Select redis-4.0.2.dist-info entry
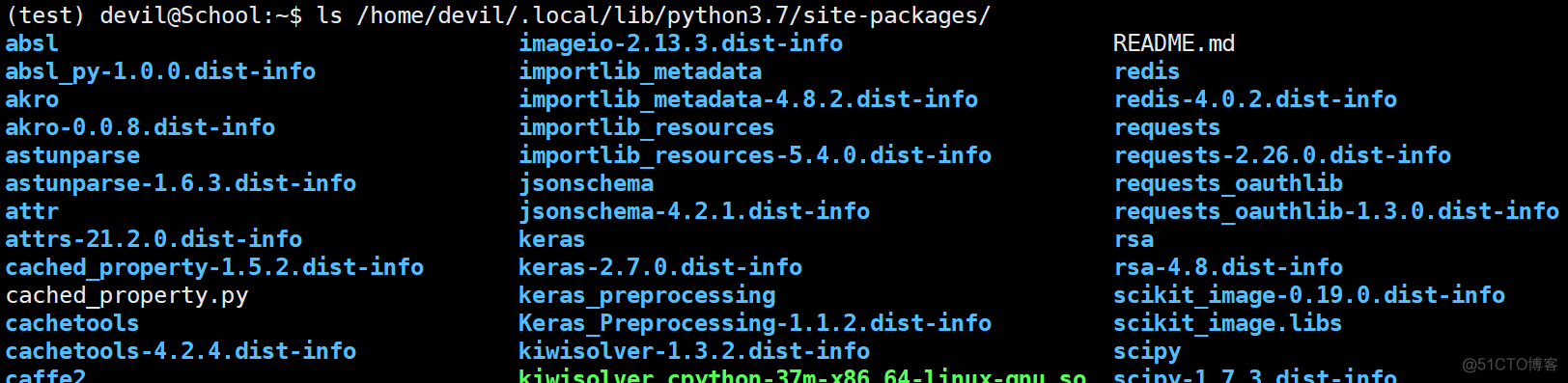The width and height of the screenshot is (1568, 383). [1255, 99]
